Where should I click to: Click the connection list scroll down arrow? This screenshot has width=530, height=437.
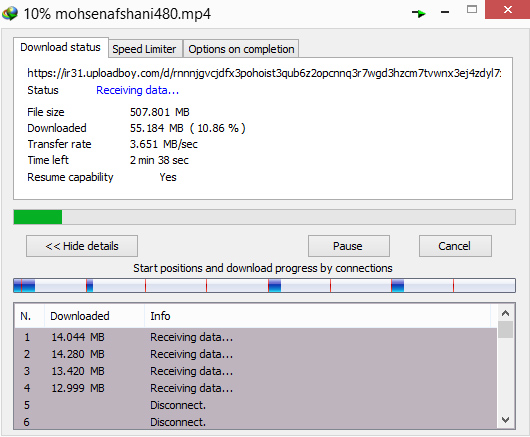point(505,420)
